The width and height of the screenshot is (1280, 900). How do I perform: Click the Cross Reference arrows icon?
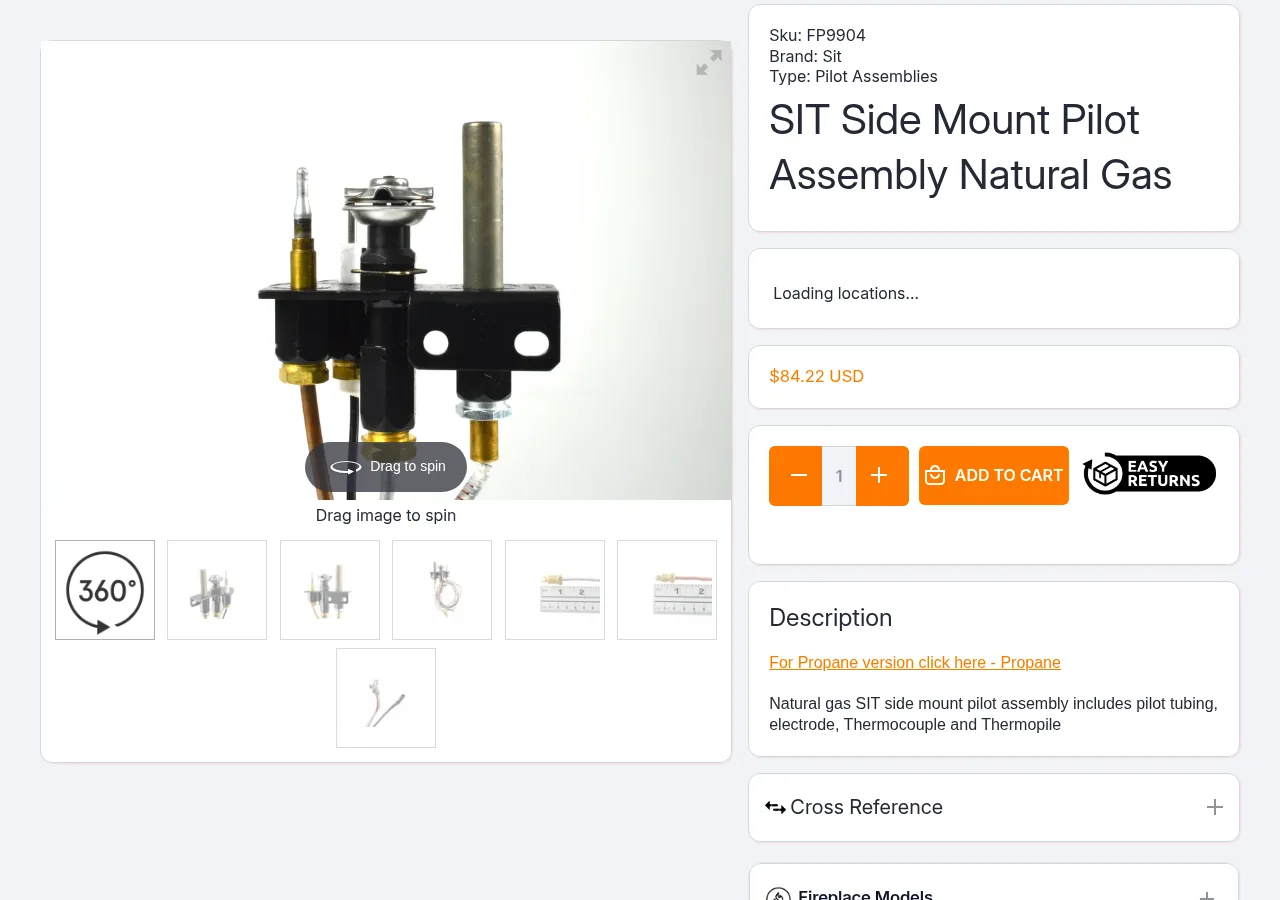point(775,807)
